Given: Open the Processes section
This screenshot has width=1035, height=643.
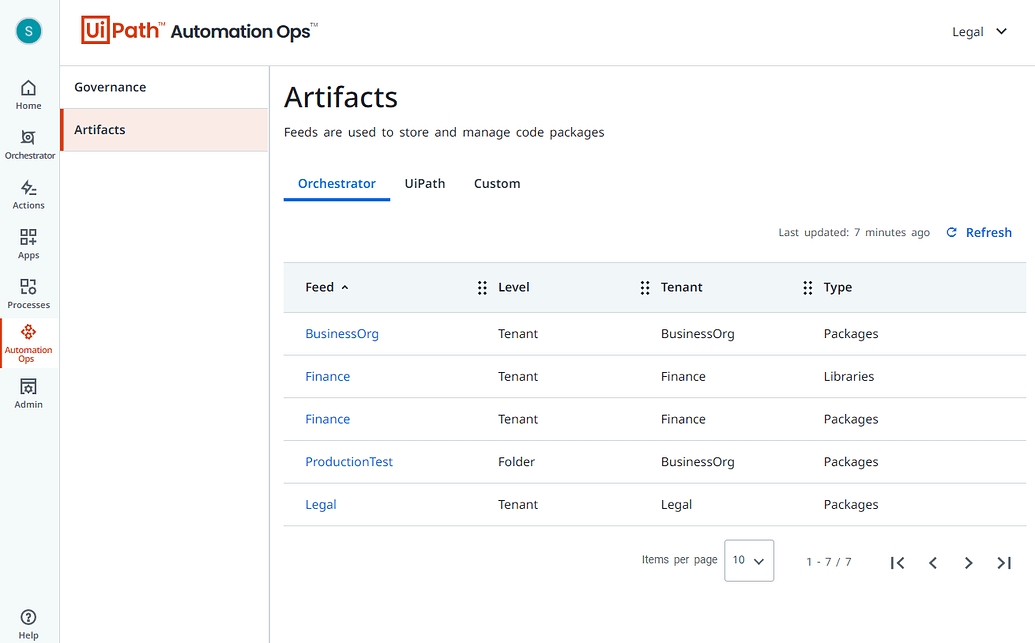Looking at the screenshot, I should [x=28, y=293].
